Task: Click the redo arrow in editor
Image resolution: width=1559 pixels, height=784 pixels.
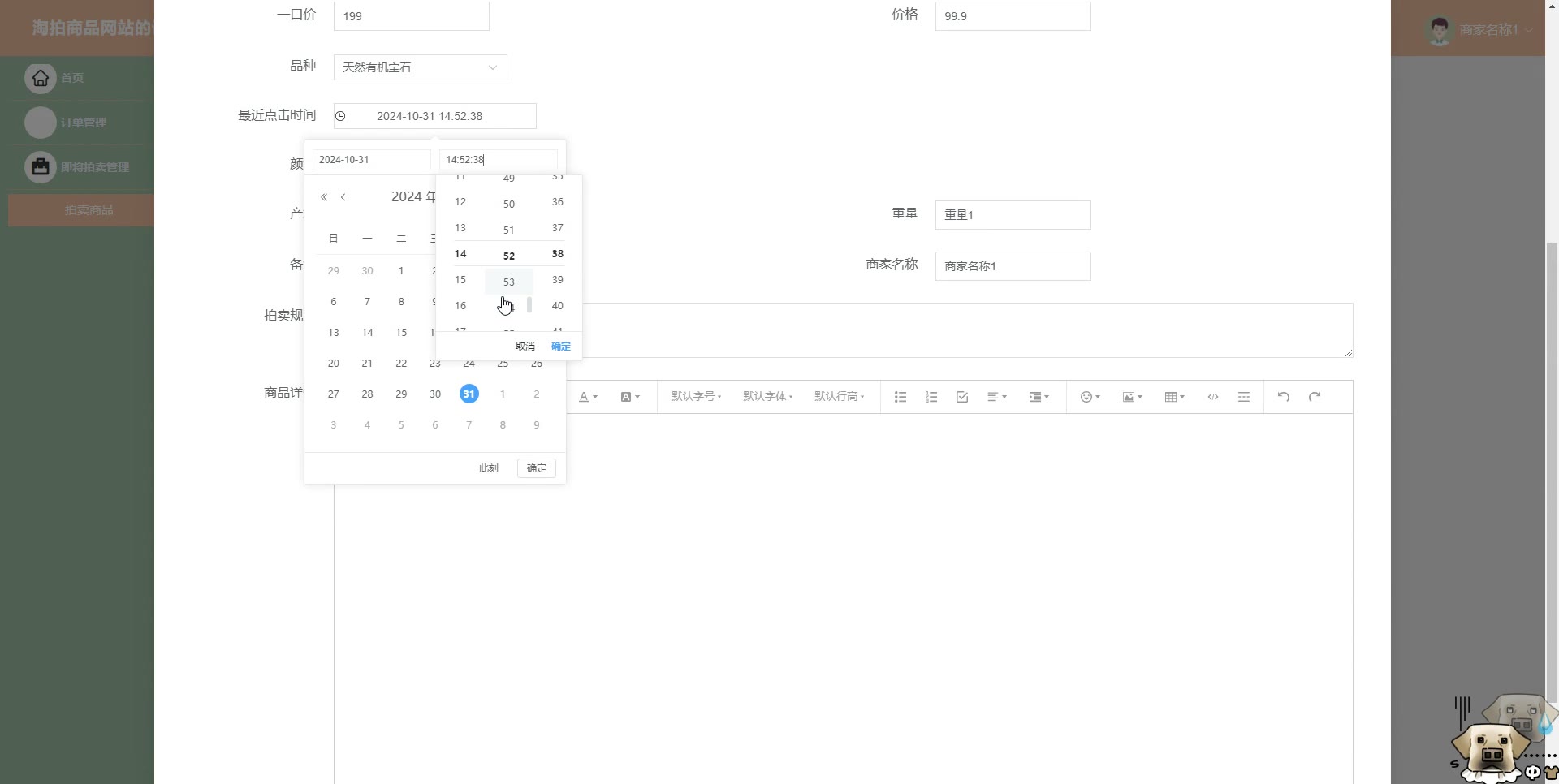Action: coord(1315,397)
